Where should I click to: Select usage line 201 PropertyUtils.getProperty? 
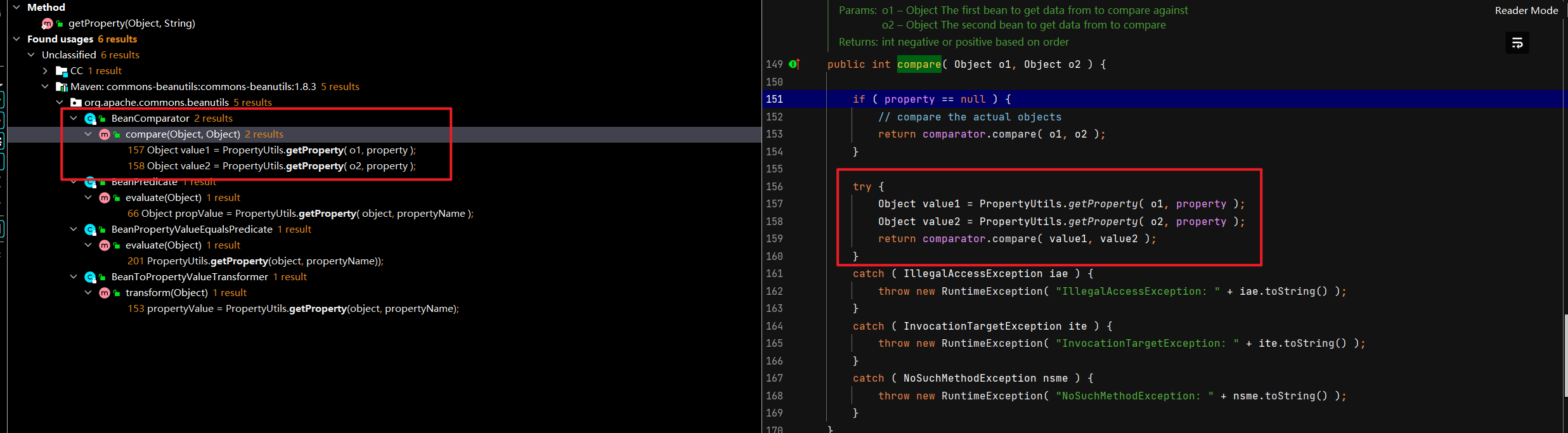point(256,261)
